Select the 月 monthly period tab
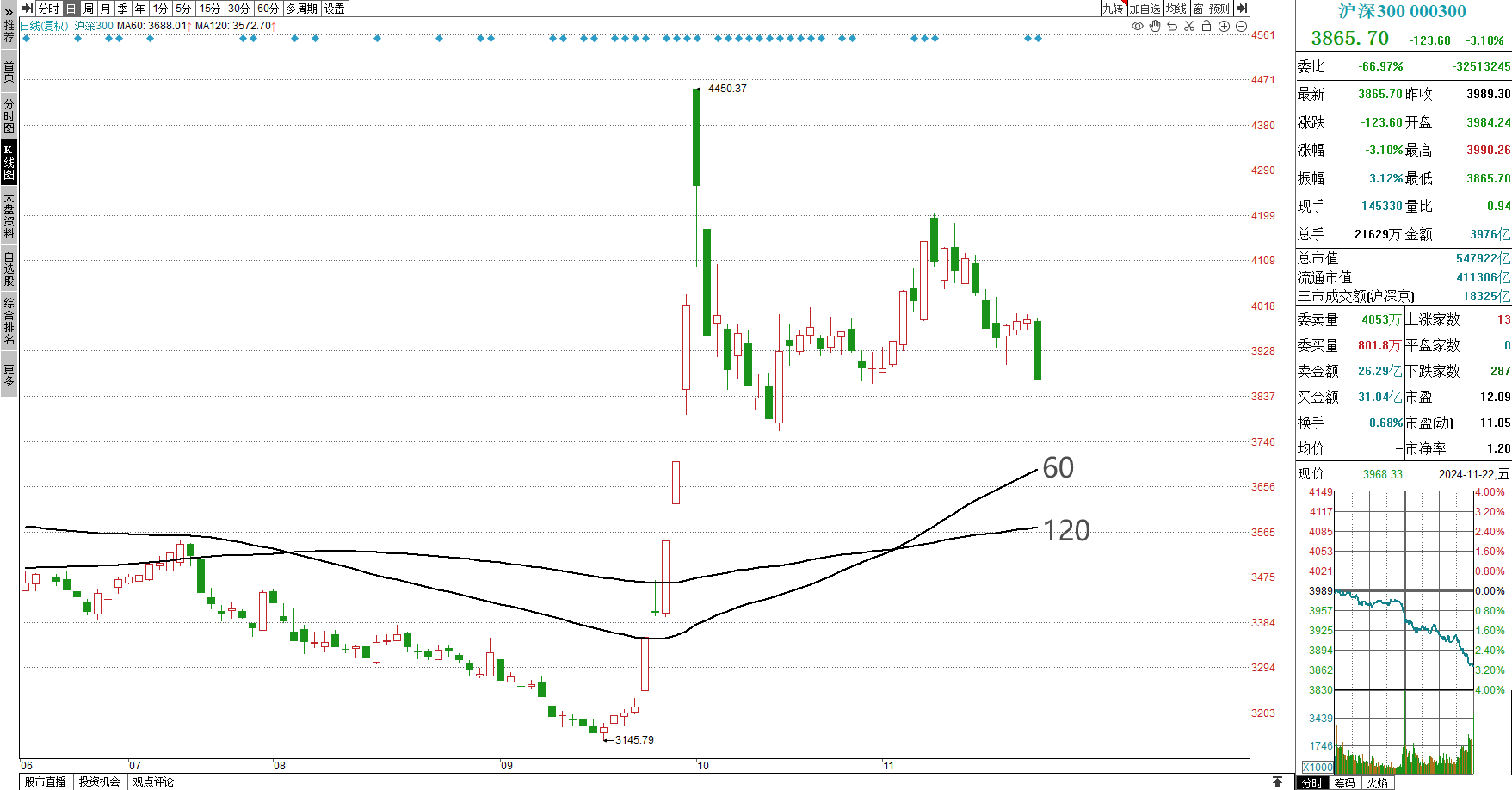 tap(106, 9)
